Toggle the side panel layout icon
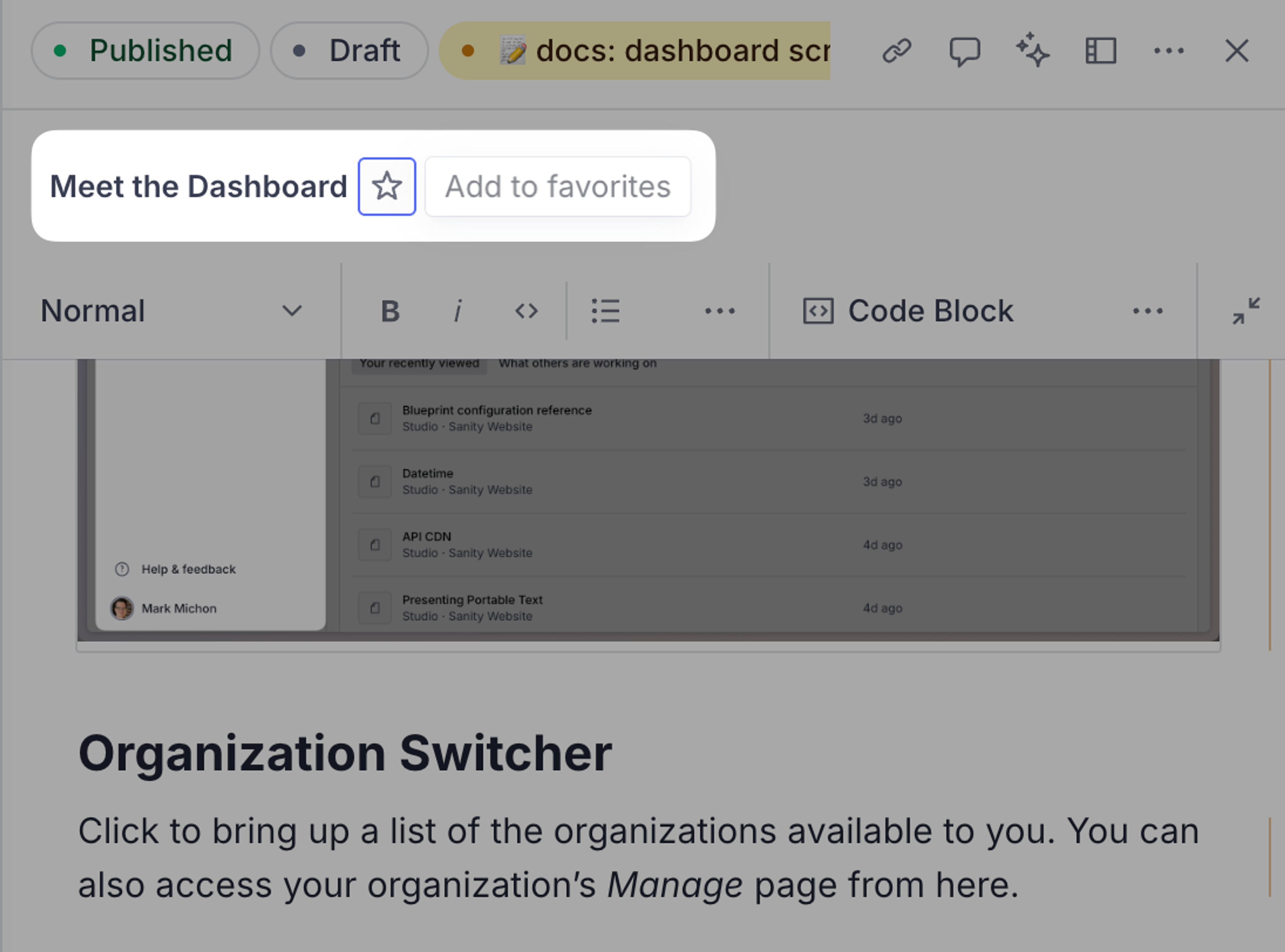The height and width of the screenshot is (952, 1285). point(1101,51)
